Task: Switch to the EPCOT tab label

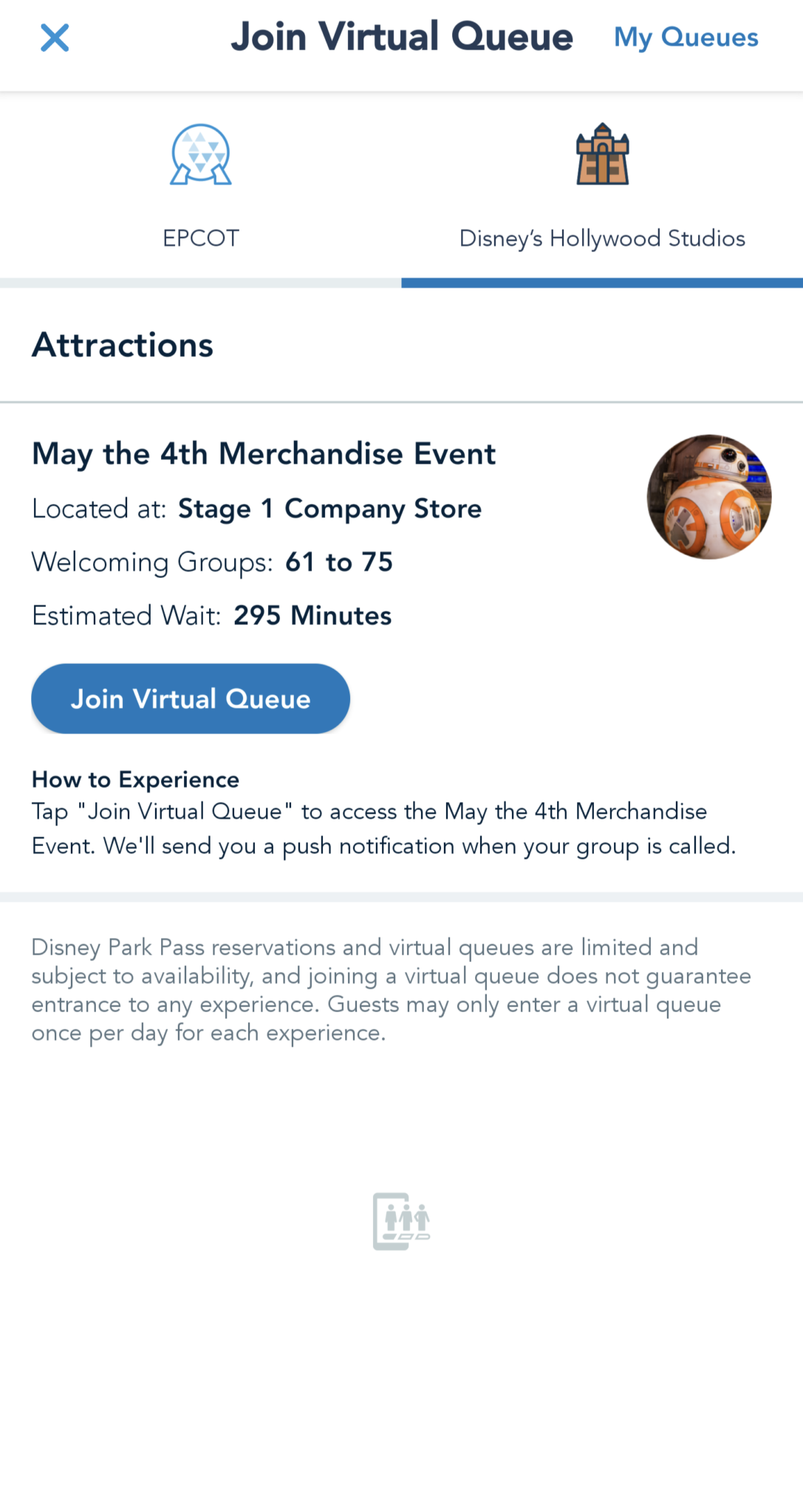Action: 201,238
